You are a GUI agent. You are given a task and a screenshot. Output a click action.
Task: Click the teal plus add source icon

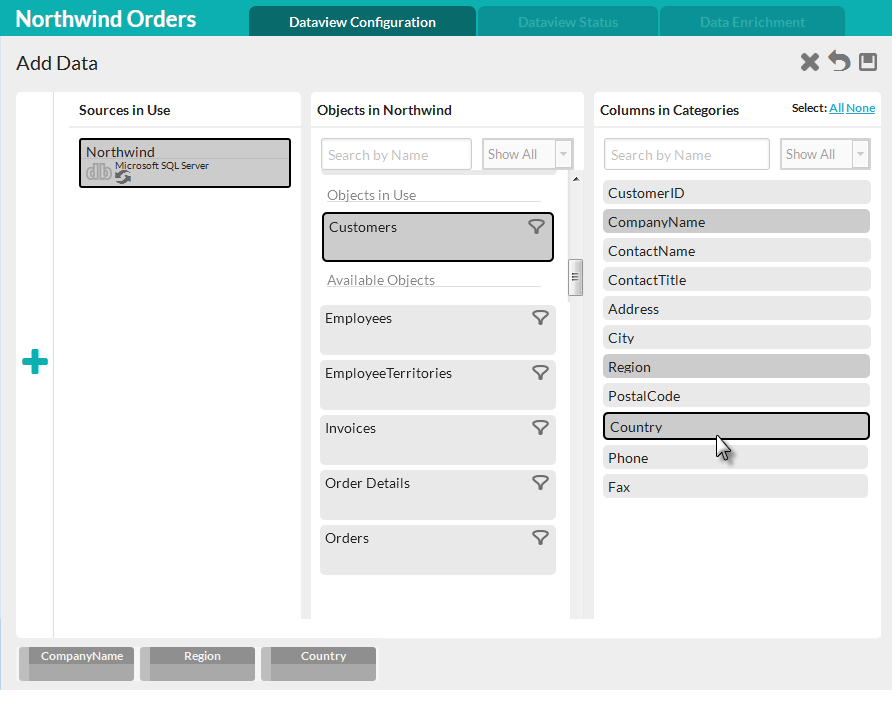(x=35, y=362)
